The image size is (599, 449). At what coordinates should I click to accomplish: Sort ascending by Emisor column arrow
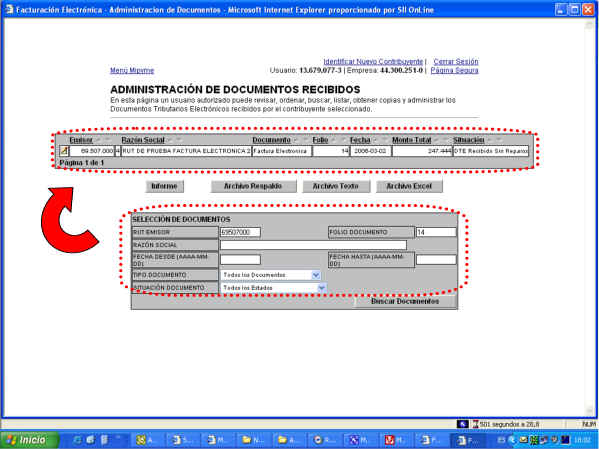98,140
